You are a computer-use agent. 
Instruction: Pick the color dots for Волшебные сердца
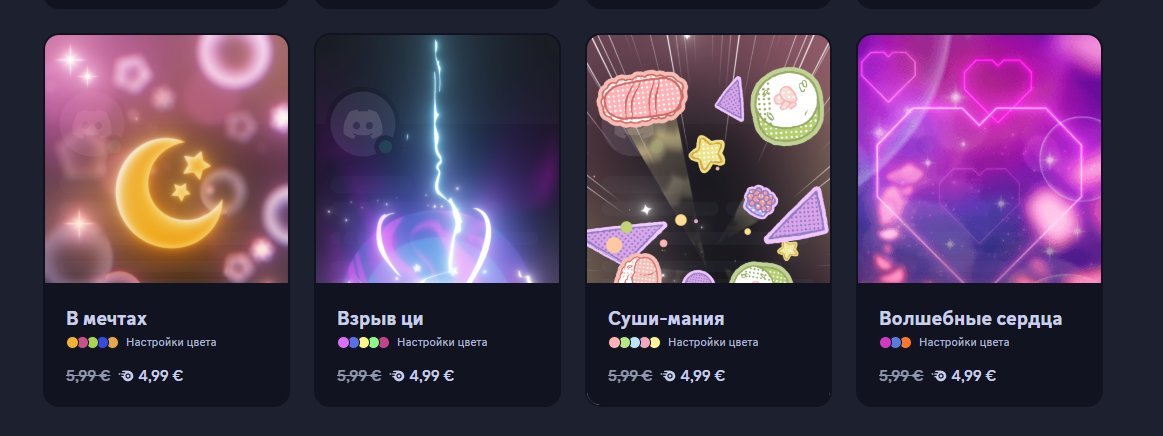click(x=895, y=343)
